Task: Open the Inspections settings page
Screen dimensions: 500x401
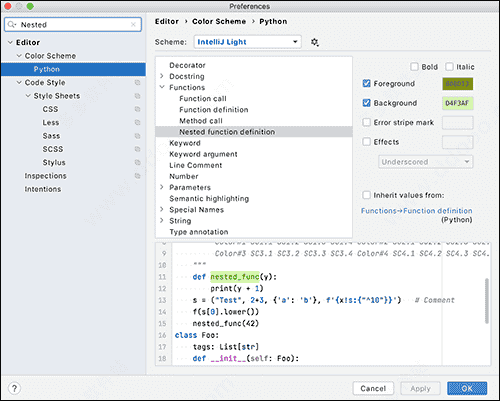Action: point(45,176)
